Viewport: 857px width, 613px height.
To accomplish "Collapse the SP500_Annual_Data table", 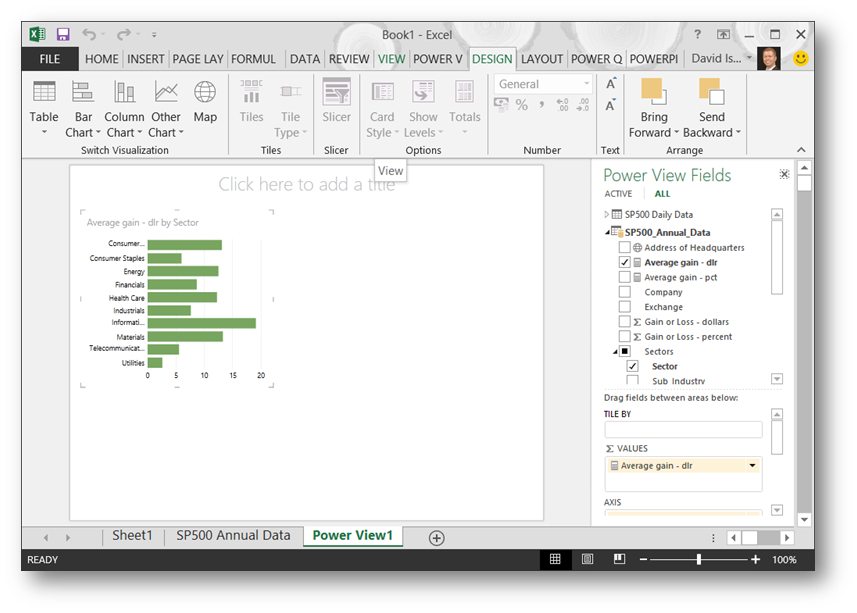I will [607, 233].
